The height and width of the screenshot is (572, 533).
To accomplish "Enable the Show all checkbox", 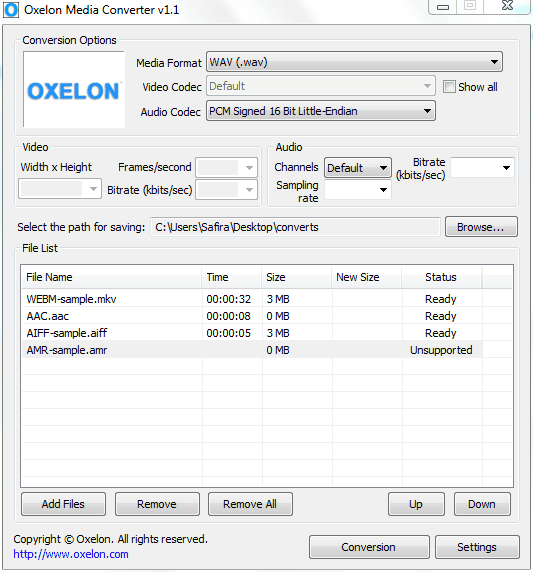I will (449, 87).
